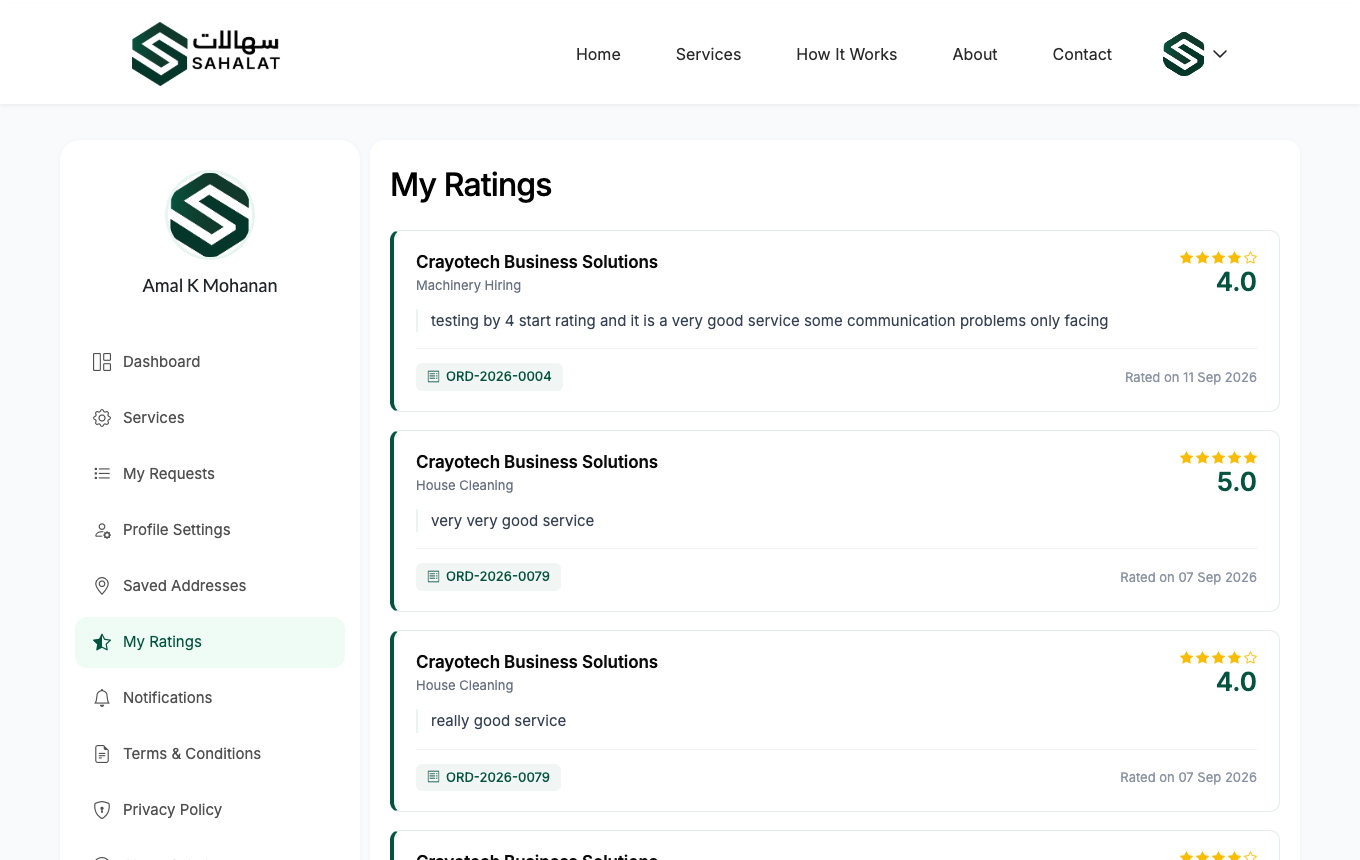Click the Notifications bell icon

[102, 698]
